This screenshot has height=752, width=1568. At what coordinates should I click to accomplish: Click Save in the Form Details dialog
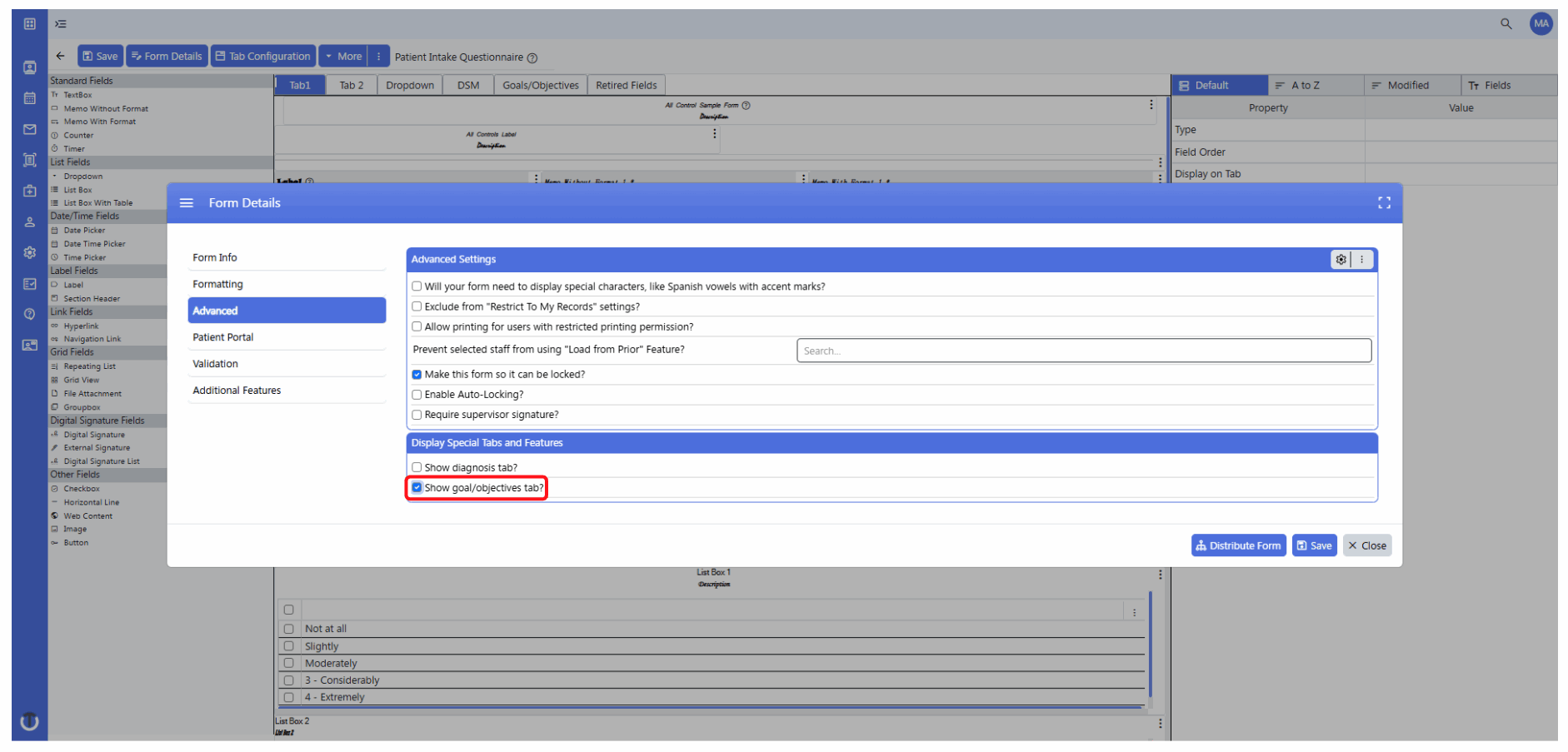click(x=1314, y=545)
